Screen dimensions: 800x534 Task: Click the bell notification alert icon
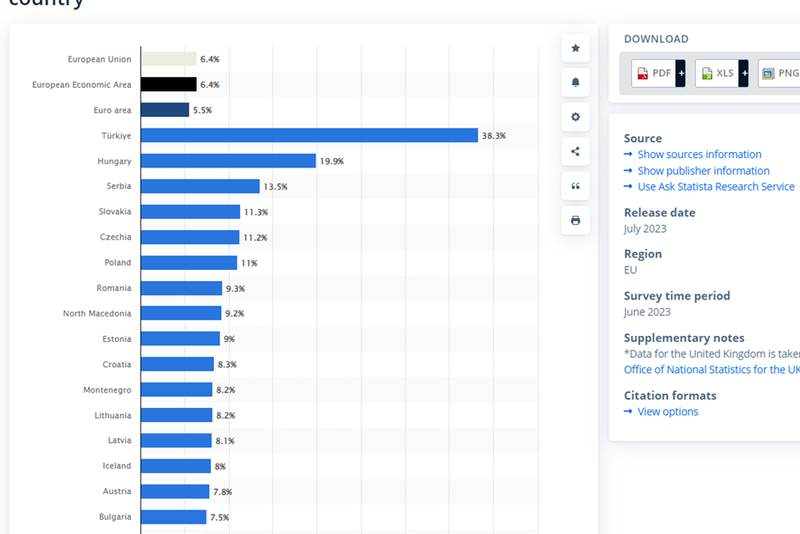coord(575,83)
